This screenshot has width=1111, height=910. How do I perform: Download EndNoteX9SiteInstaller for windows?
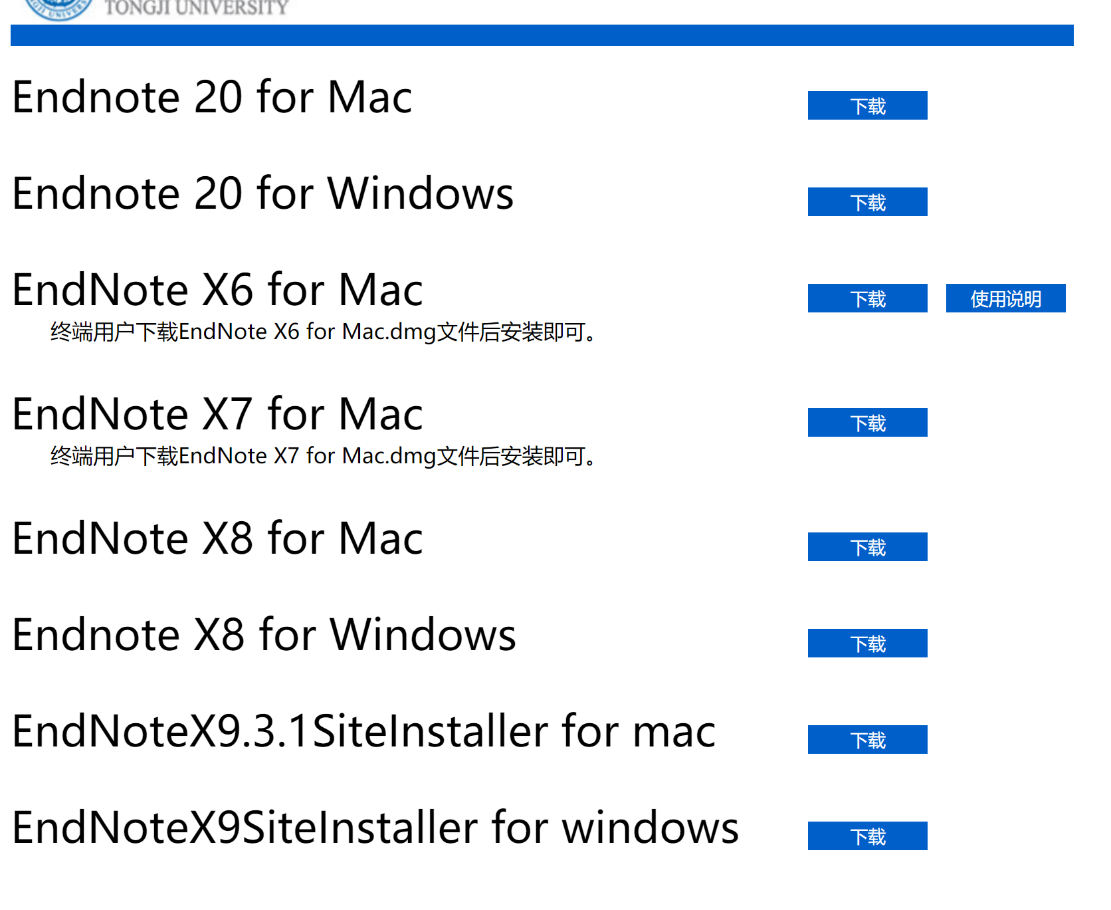coord(867,836)
